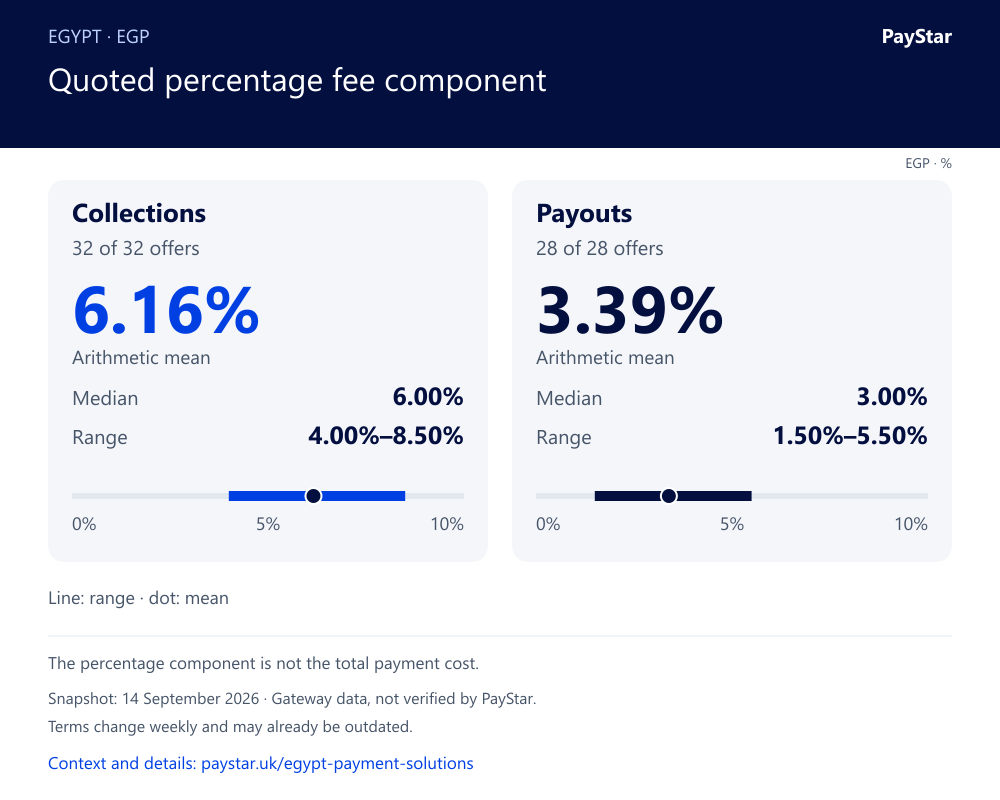
Task: Click the PayStar logo in header
Action: click(916, 37)
